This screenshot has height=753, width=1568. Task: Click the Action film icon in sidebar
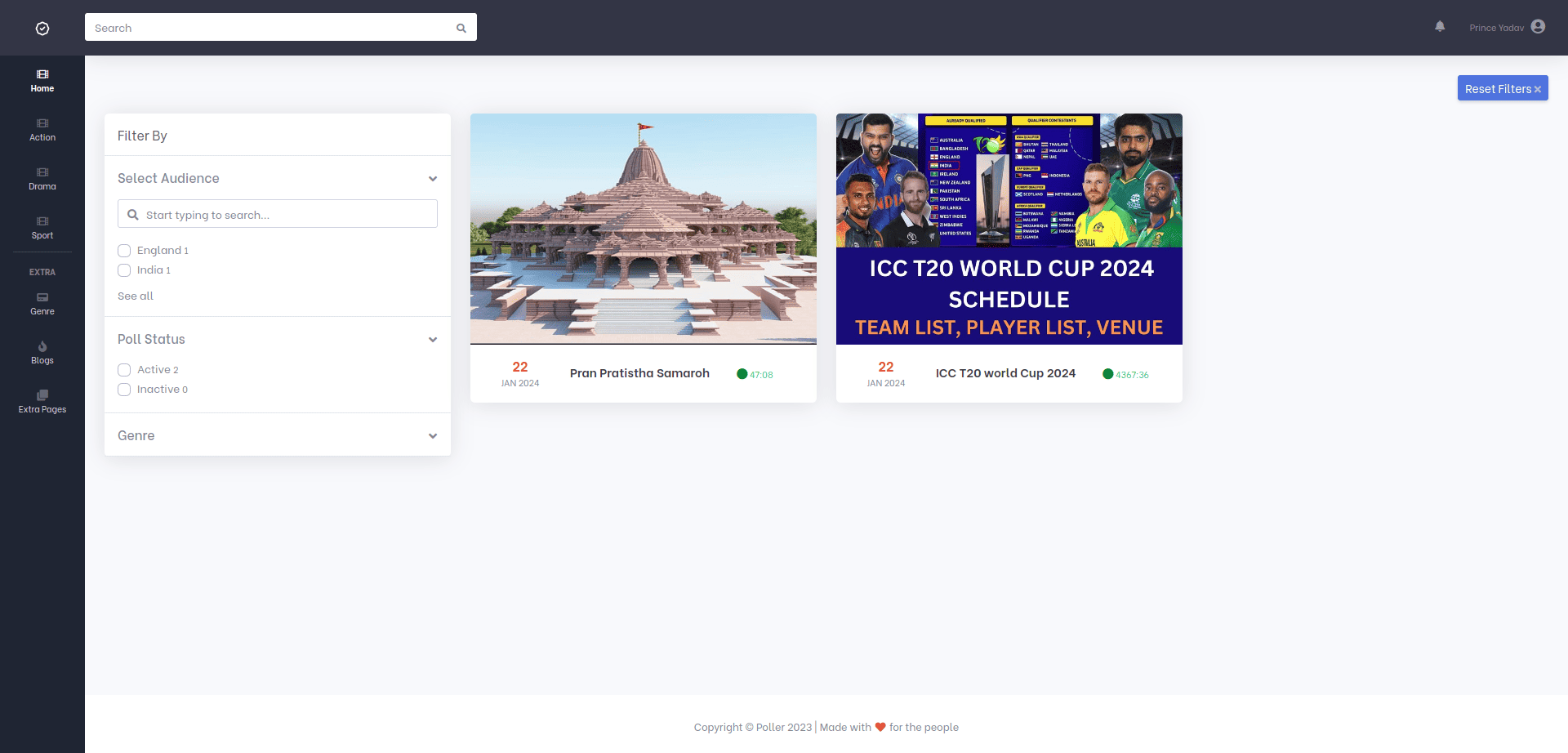coord(42,123)
